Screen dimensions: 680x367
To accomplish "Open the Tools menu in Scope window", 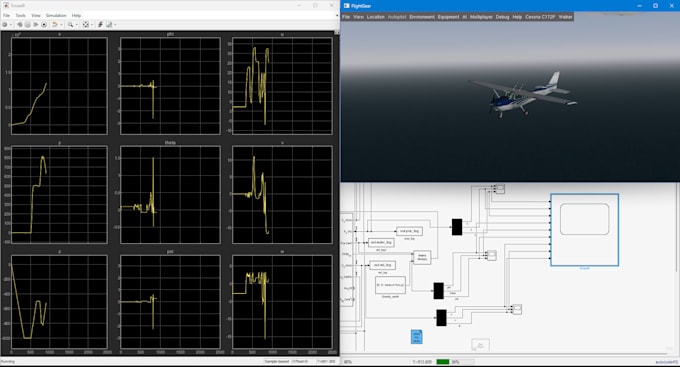I will pyautogui.click(x=20, y=15).
